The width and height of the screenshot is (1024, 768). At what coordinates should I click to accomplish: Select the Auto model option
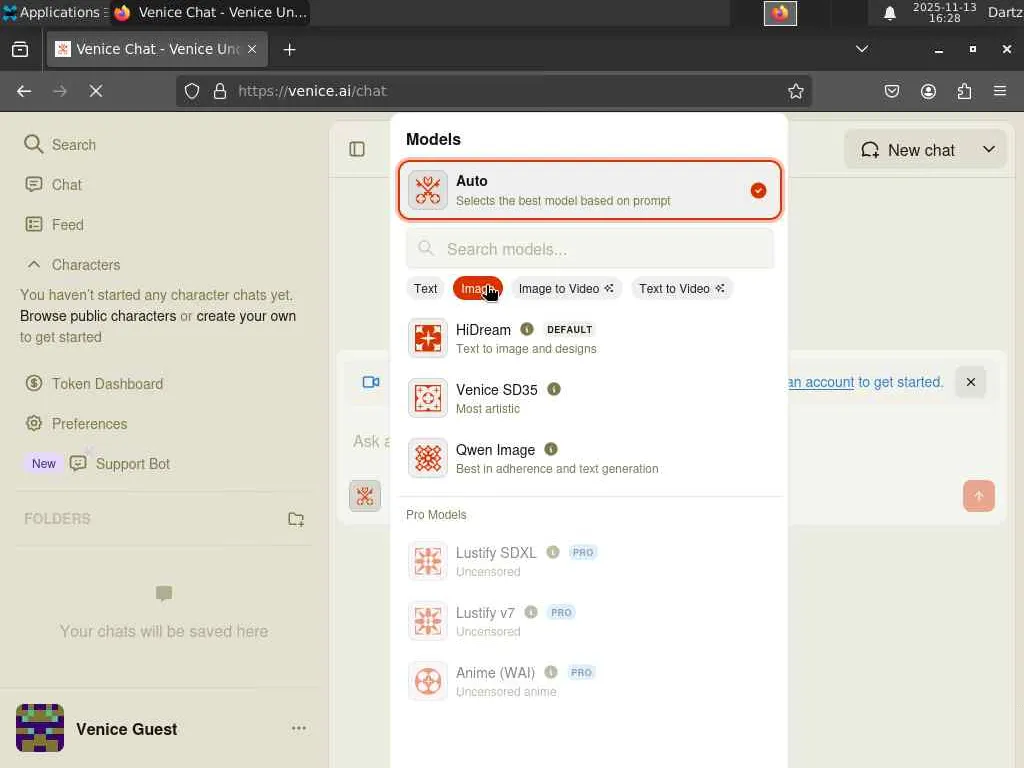click(x=589, y=190)
